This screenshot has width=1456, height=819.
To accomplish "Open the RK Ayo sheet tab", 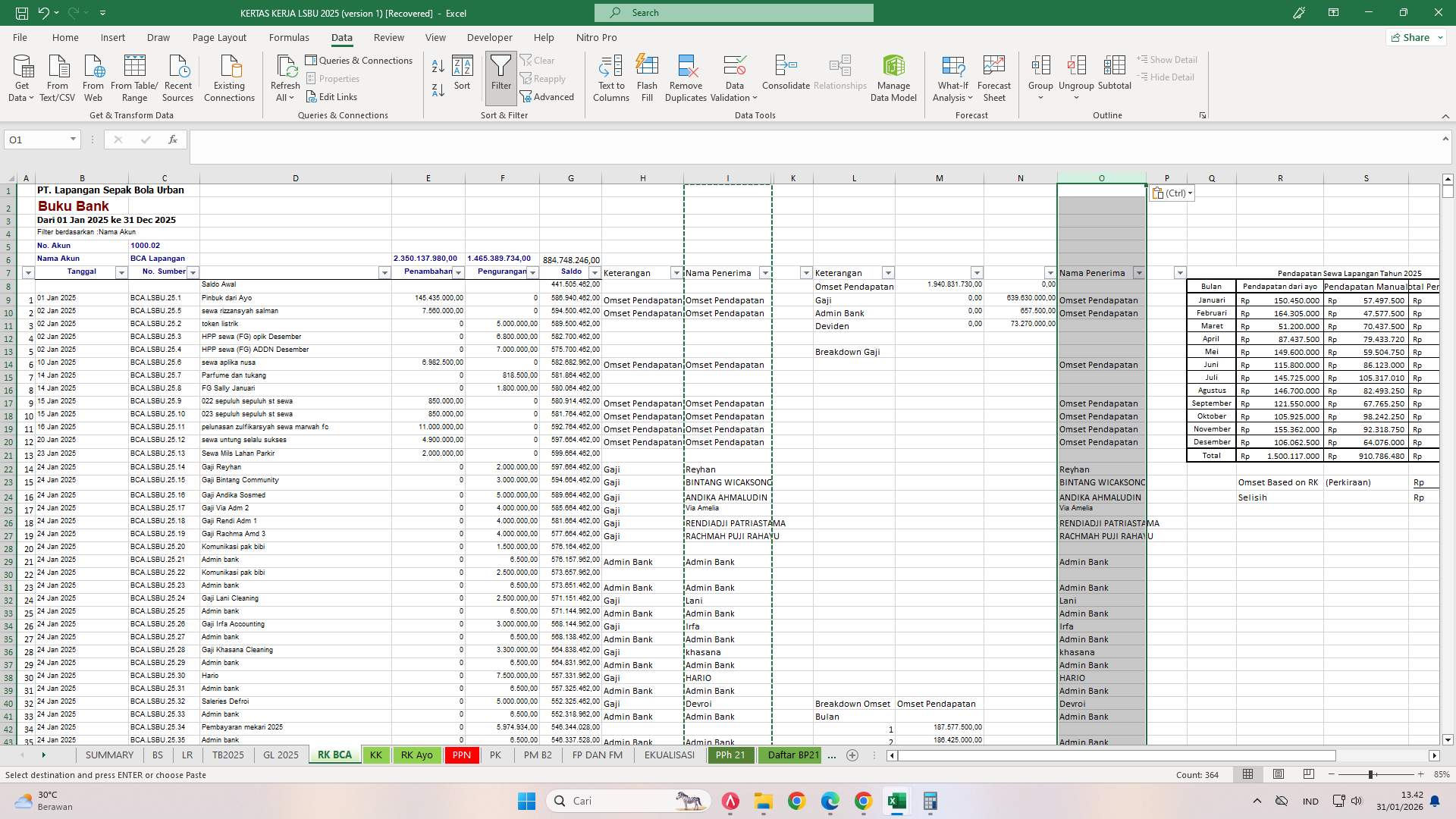I will pos(416,755).
